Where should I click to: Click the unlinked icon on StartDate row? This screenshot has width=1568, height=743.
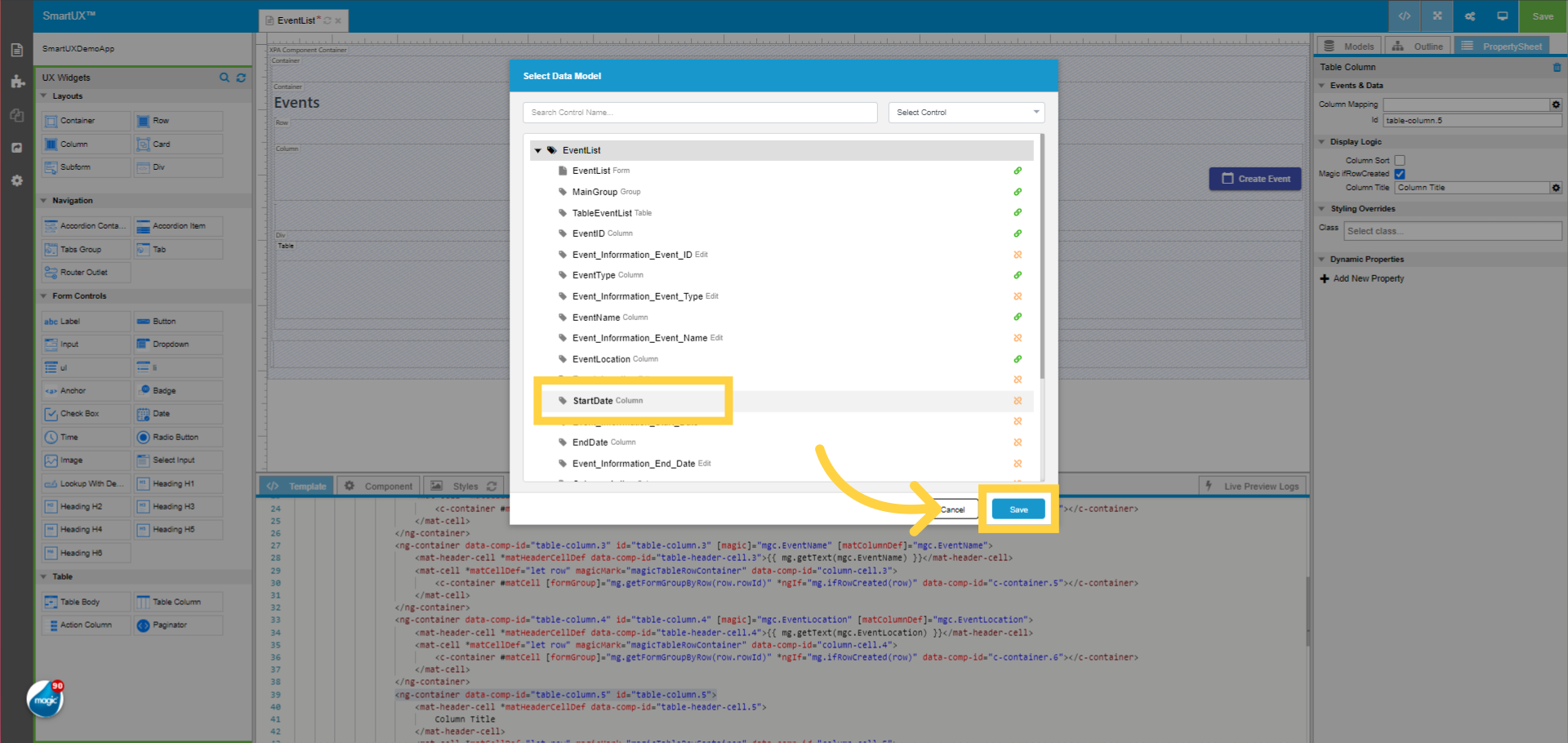coord(1018,401)
